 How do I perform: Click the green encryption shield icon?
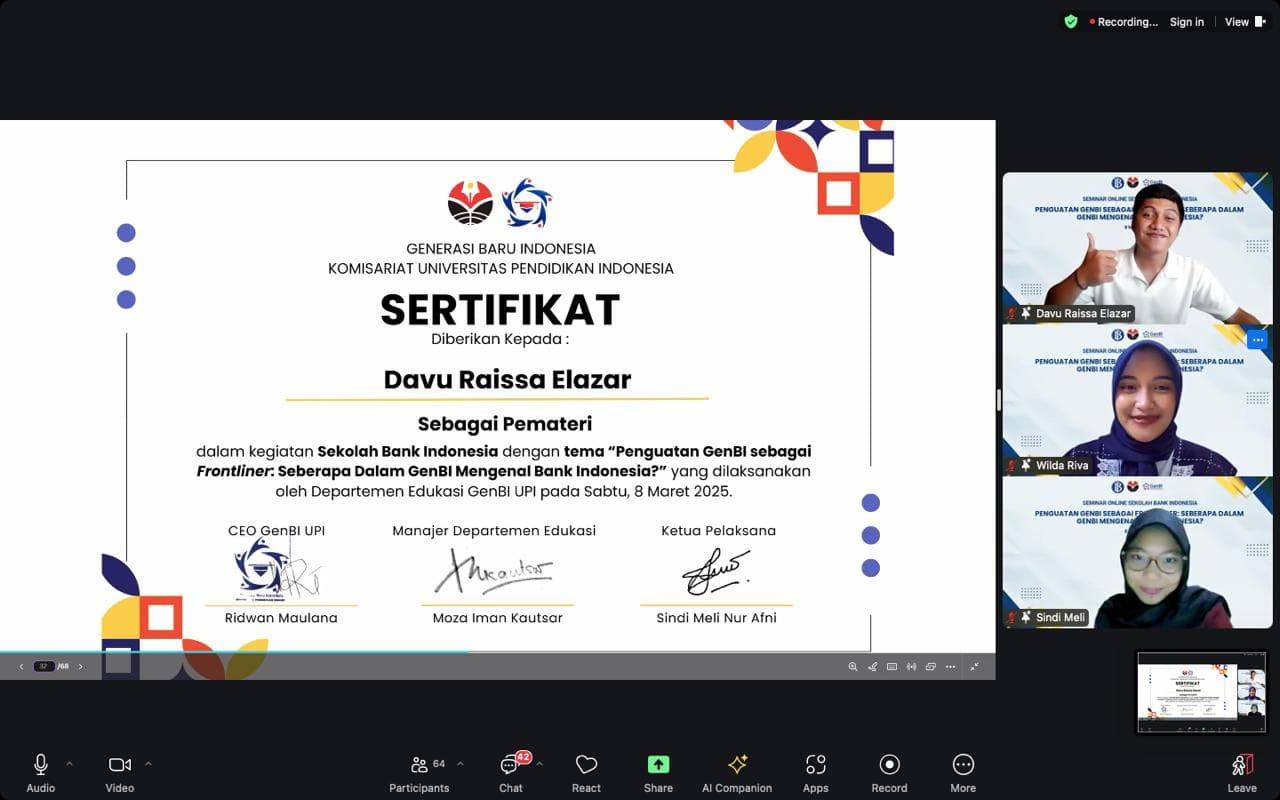click(x=1071, y=22)
